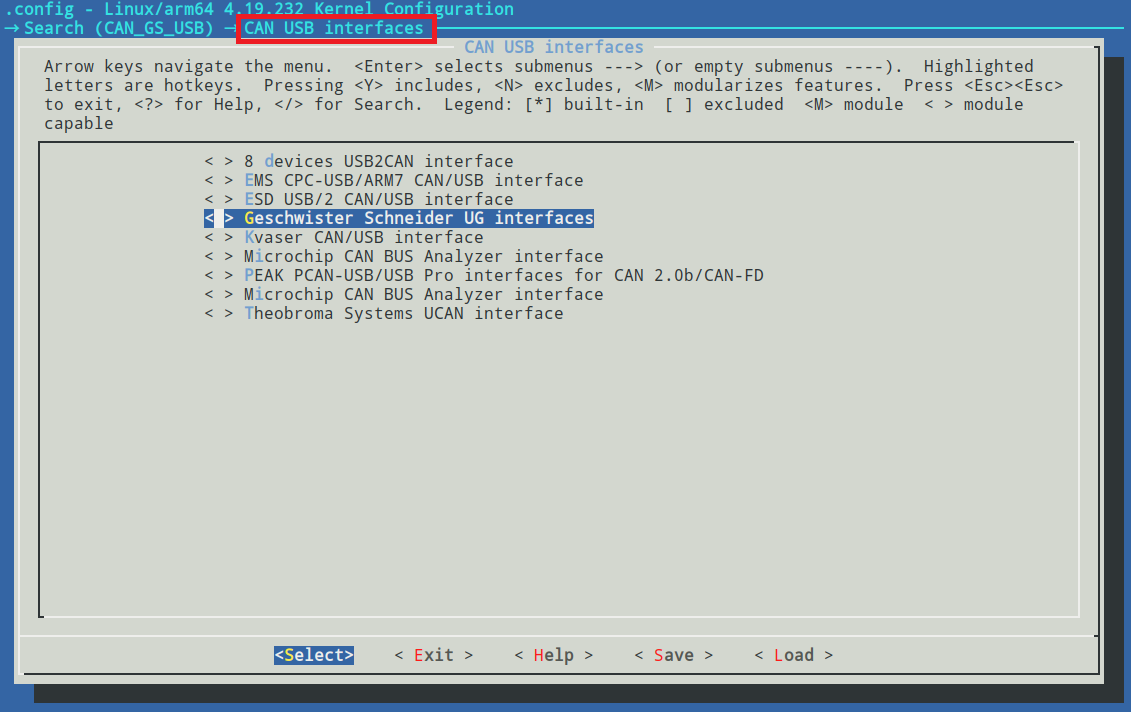
Task: Click the <Load> button
Action: pyautogui.click(x=793, y=655)
